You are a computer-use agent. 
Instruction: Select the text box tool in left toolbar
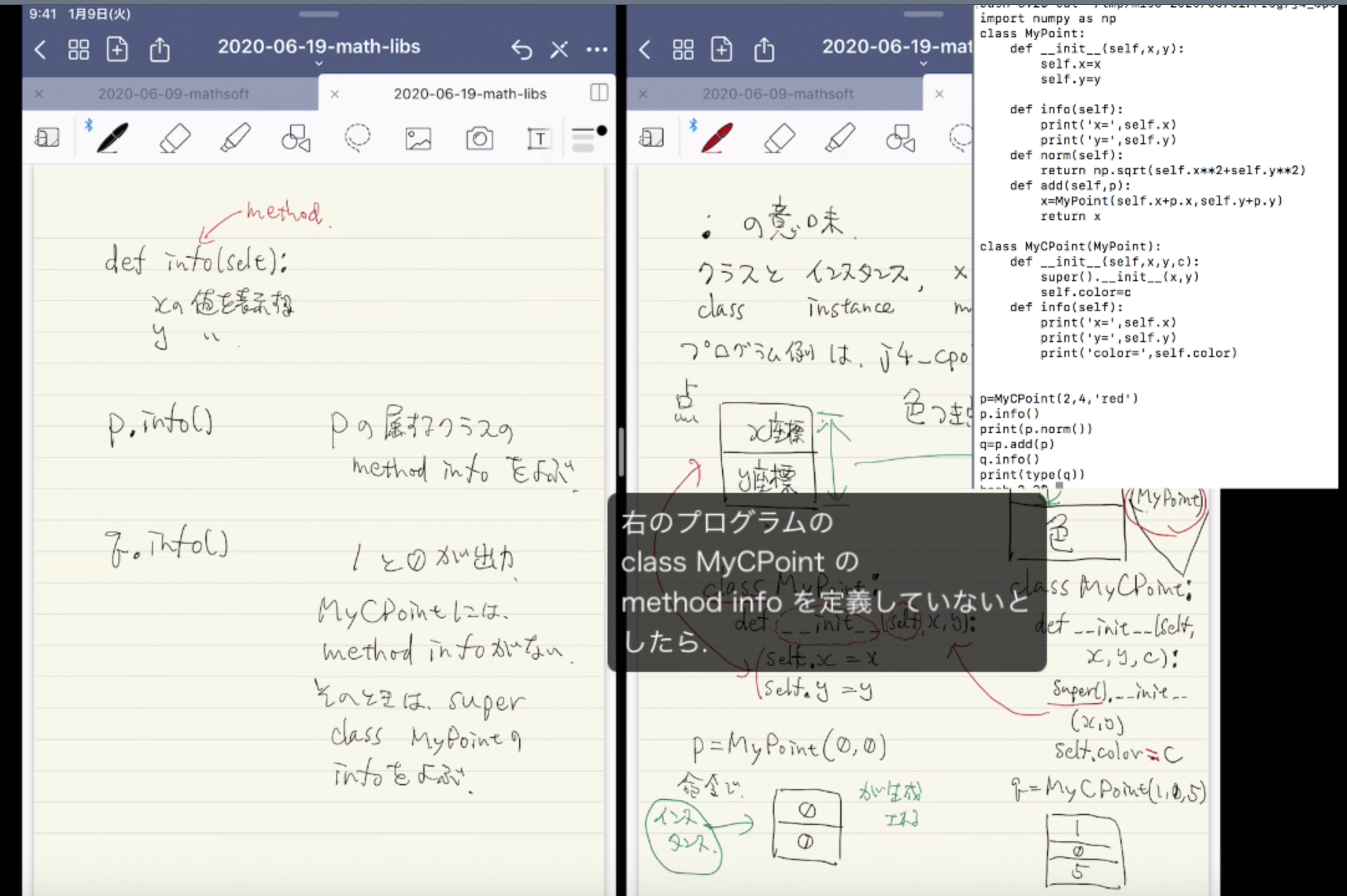[x=538, y=138]
